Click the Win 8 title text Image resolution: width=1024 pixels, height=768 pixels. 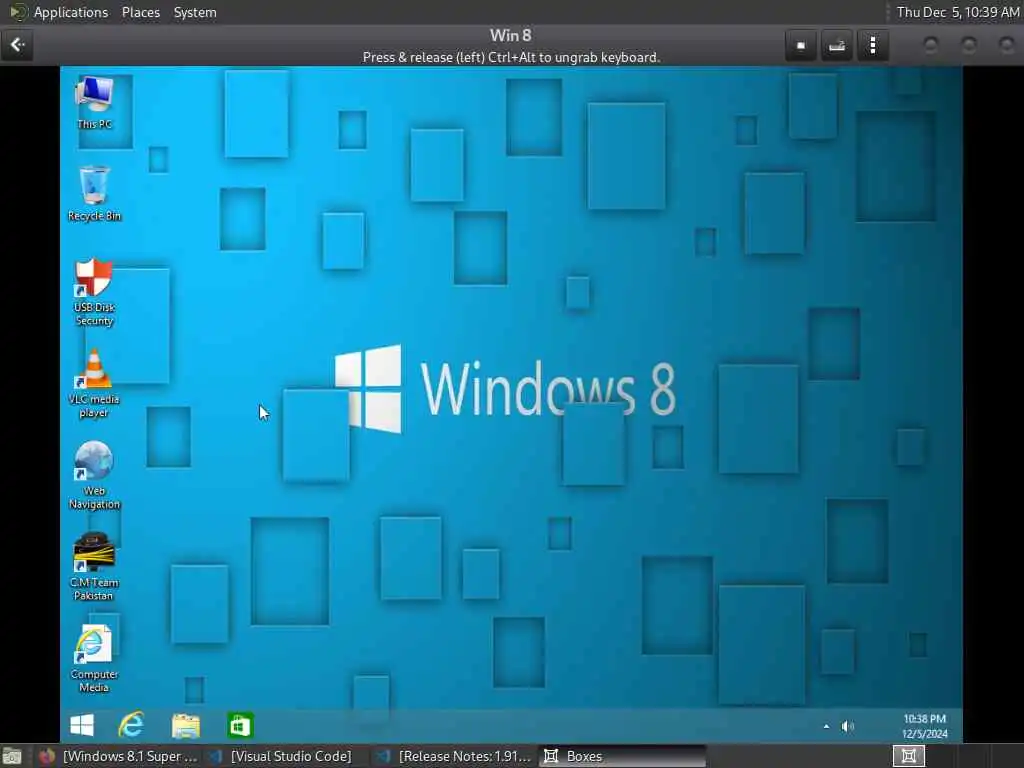coord(511,35)
